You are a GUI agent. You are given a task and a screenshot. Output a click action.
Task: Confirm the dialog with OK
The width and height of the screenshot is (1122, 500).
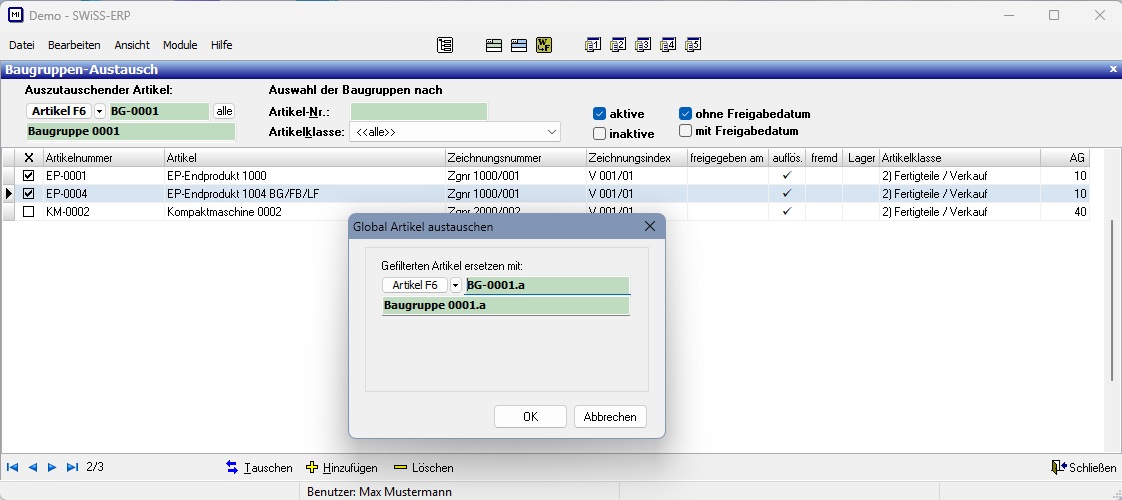530,417
